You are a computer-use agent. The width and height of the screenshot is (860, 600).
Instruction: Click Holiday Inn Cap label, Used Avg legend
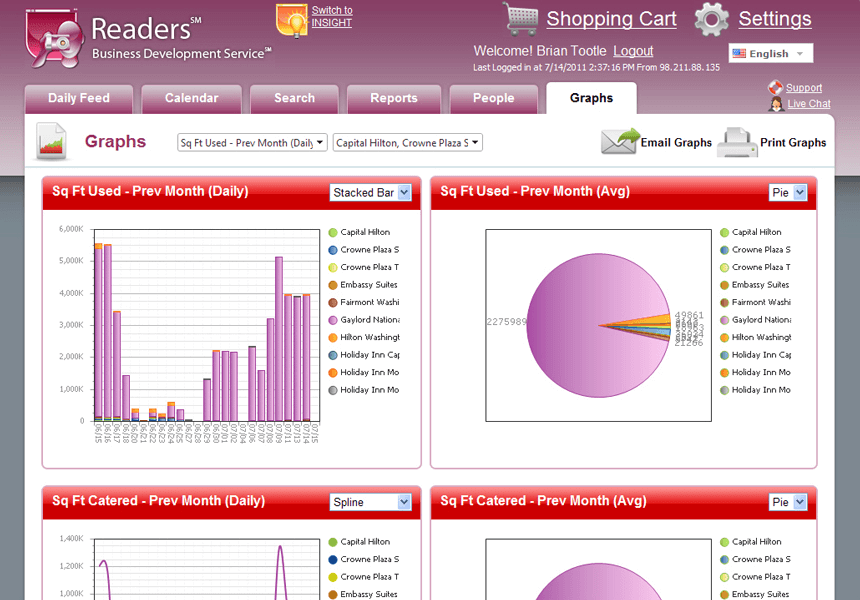[761, 355]
